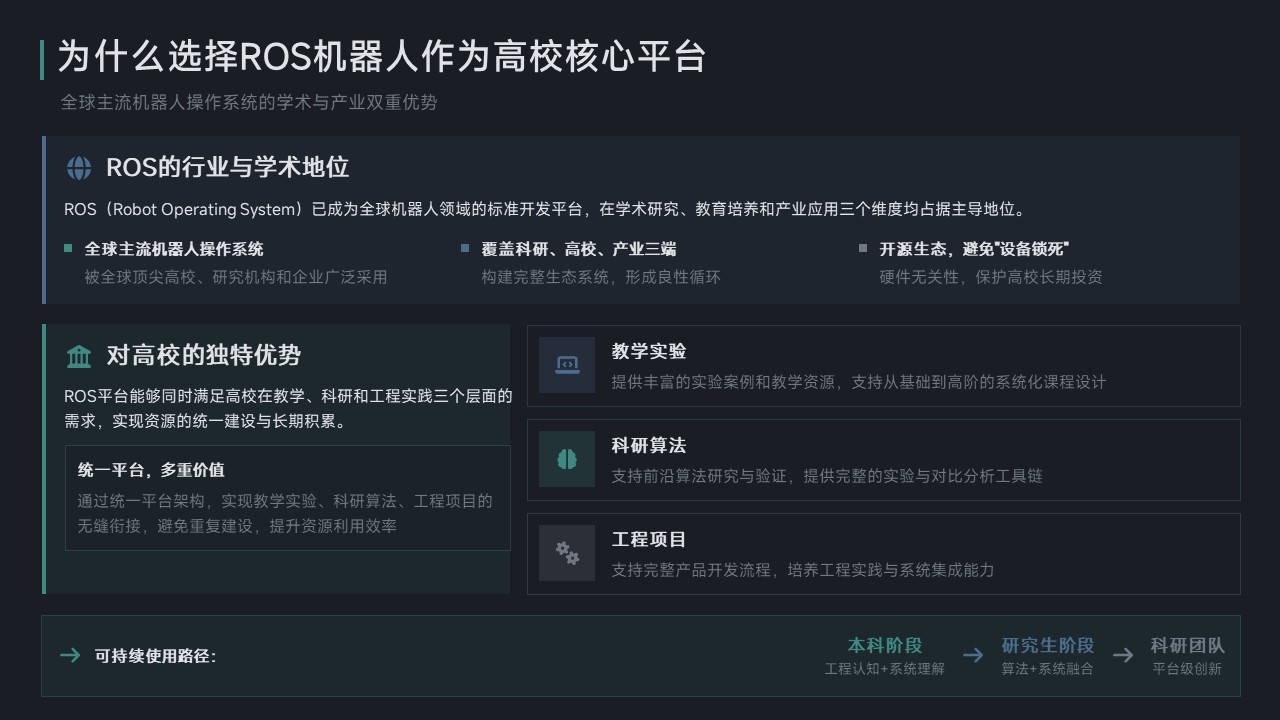This screenshot has height=720, width=1280.
Task: Click the 教学实验 card heading
Action: click(649, 351)
